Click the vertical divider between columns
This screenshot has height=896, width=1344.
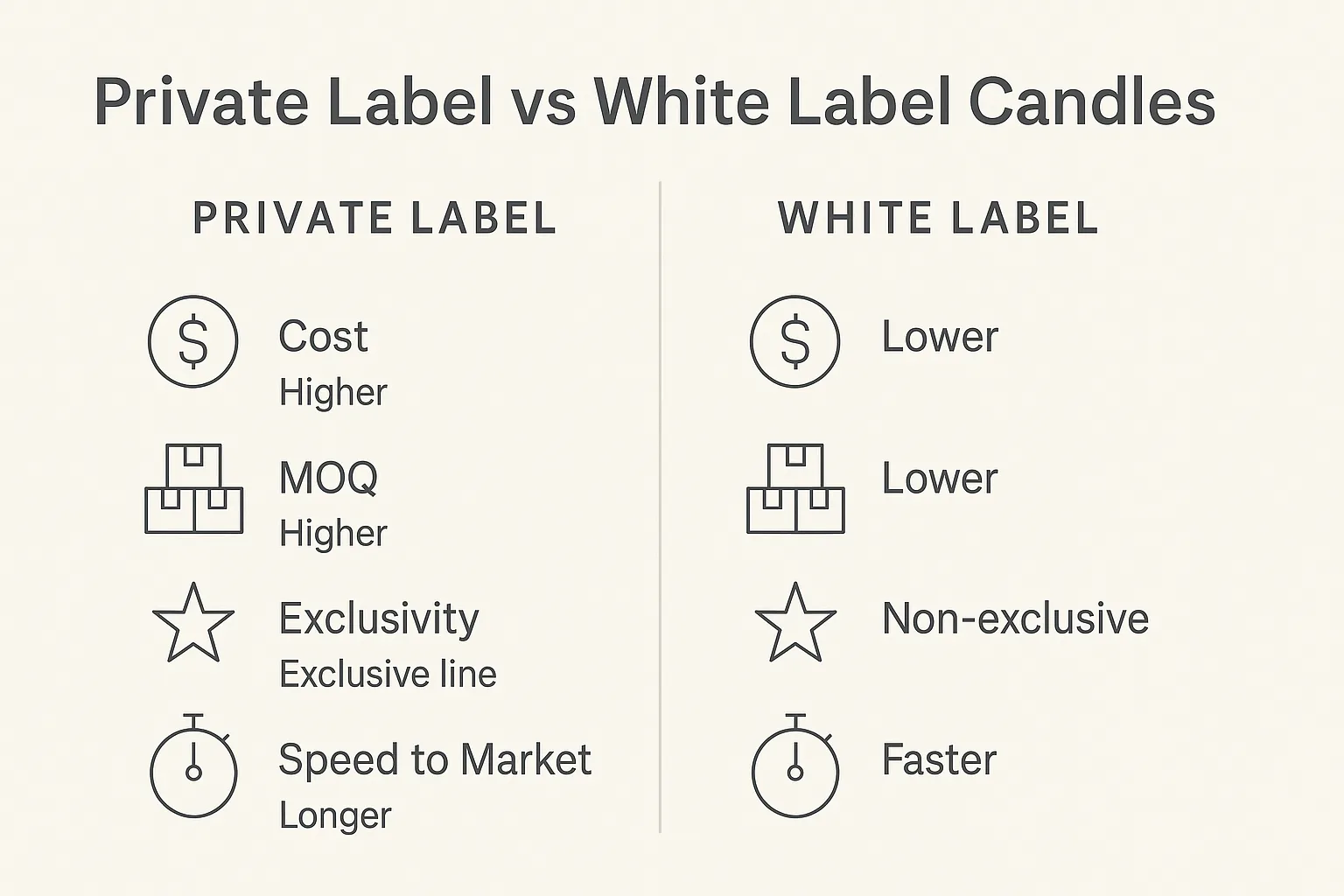[660, 507]
